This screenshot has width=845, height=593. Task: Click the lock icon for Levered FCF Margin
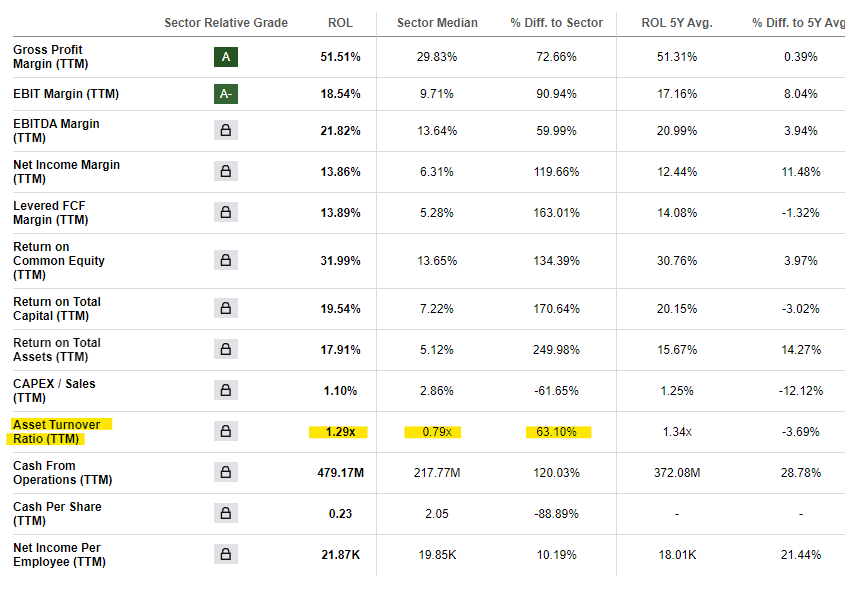click(226, 212)
